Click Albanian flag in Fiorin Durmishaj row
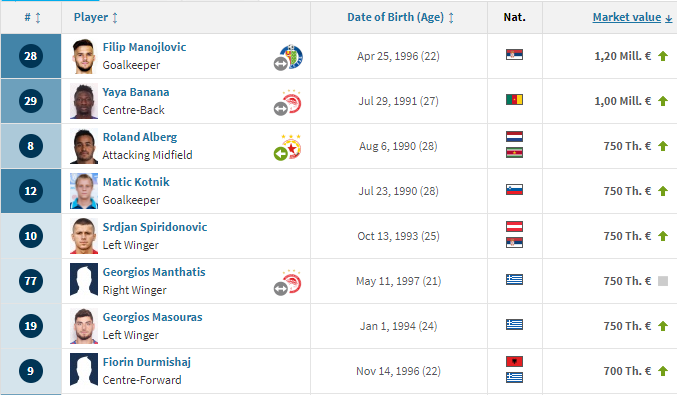The height and width of the screenshot is (395, 677). tap(514, 361)
